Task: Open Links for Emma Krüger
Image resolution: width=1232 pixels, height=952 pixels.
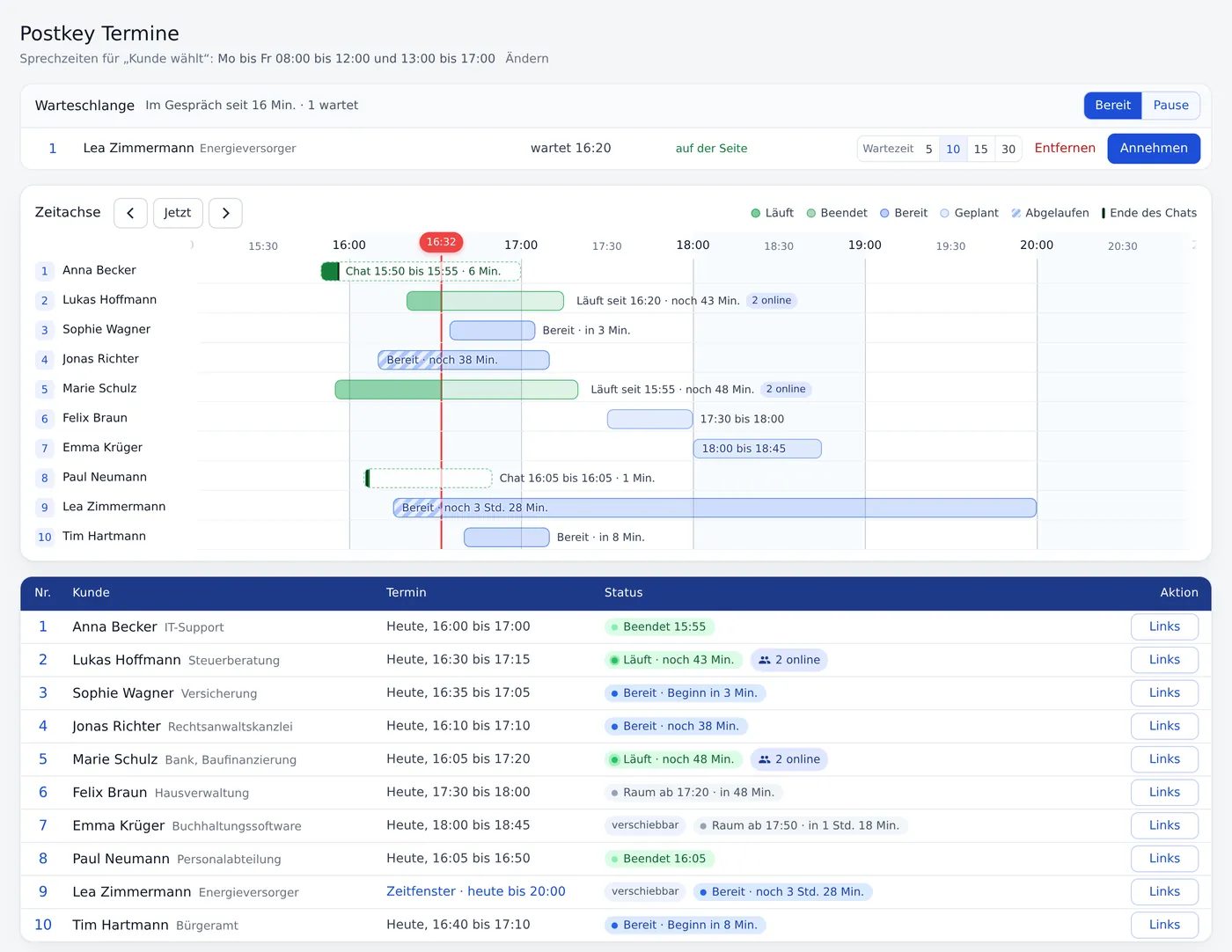Action: click(1164, 825)
